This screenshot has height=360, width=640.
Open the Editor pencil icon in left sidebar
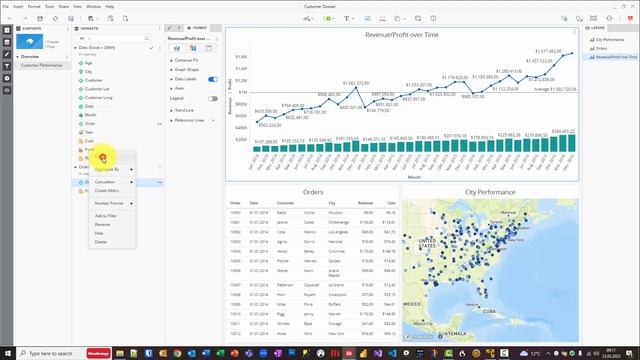pyautogui.click(x=7, y=54)
